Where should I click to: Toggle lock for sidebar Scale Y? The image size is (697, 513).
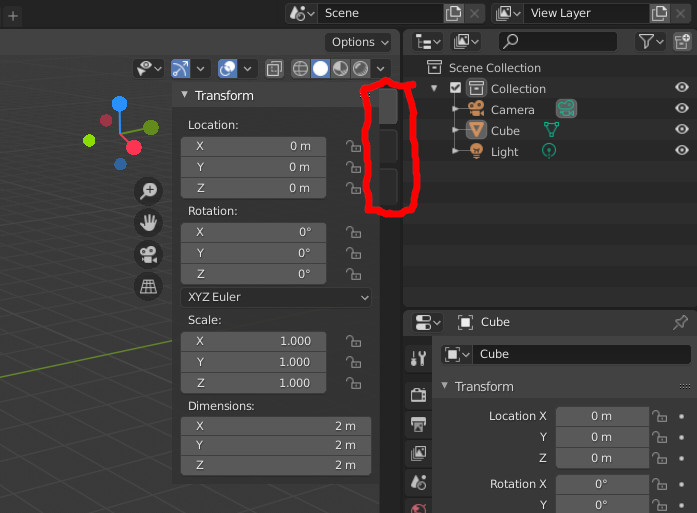pyautogui.click(x=353, y=362)
